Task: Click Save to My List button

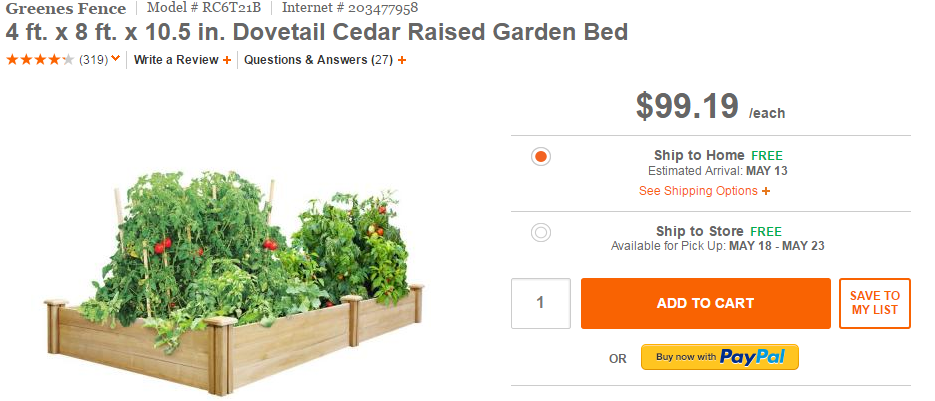Action: click(x=875, y=303)
